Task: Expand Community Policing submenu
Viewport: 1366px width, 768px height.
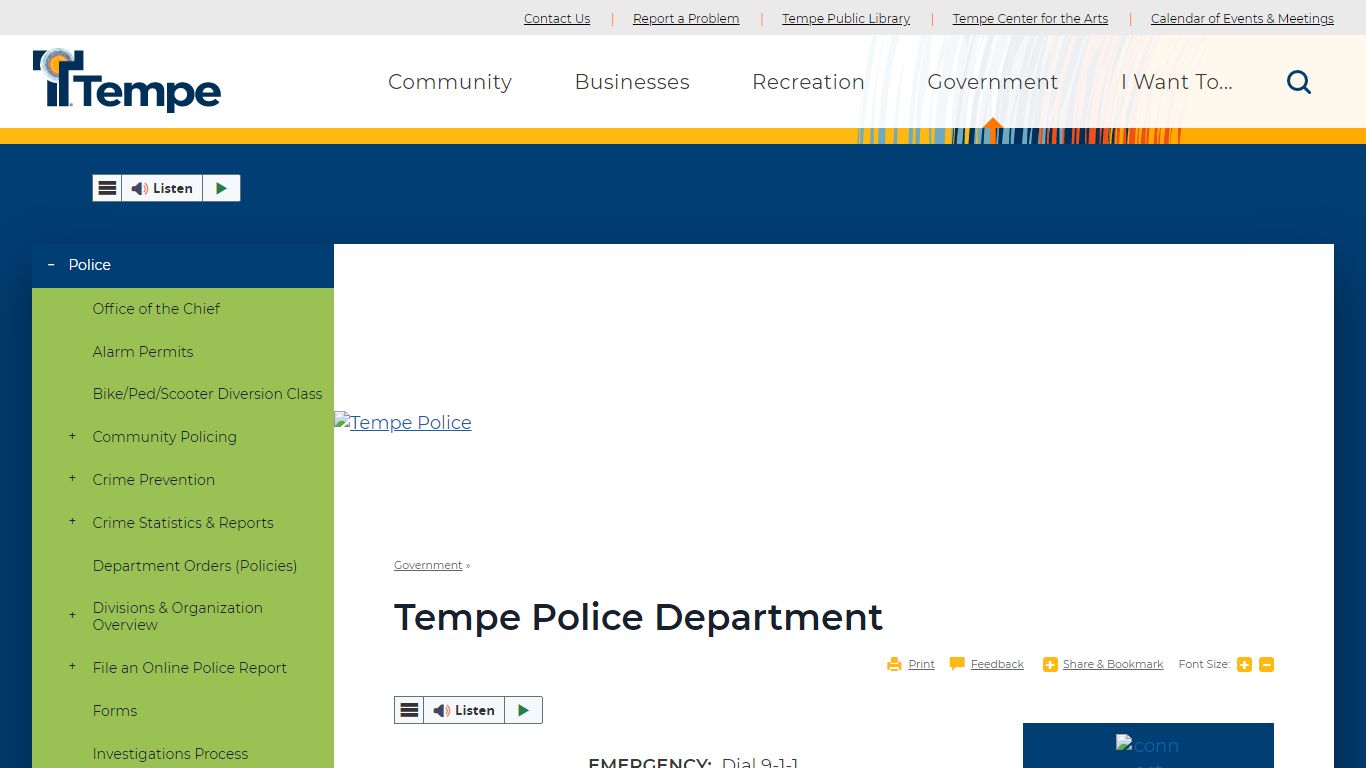Action: click(72, 436)
